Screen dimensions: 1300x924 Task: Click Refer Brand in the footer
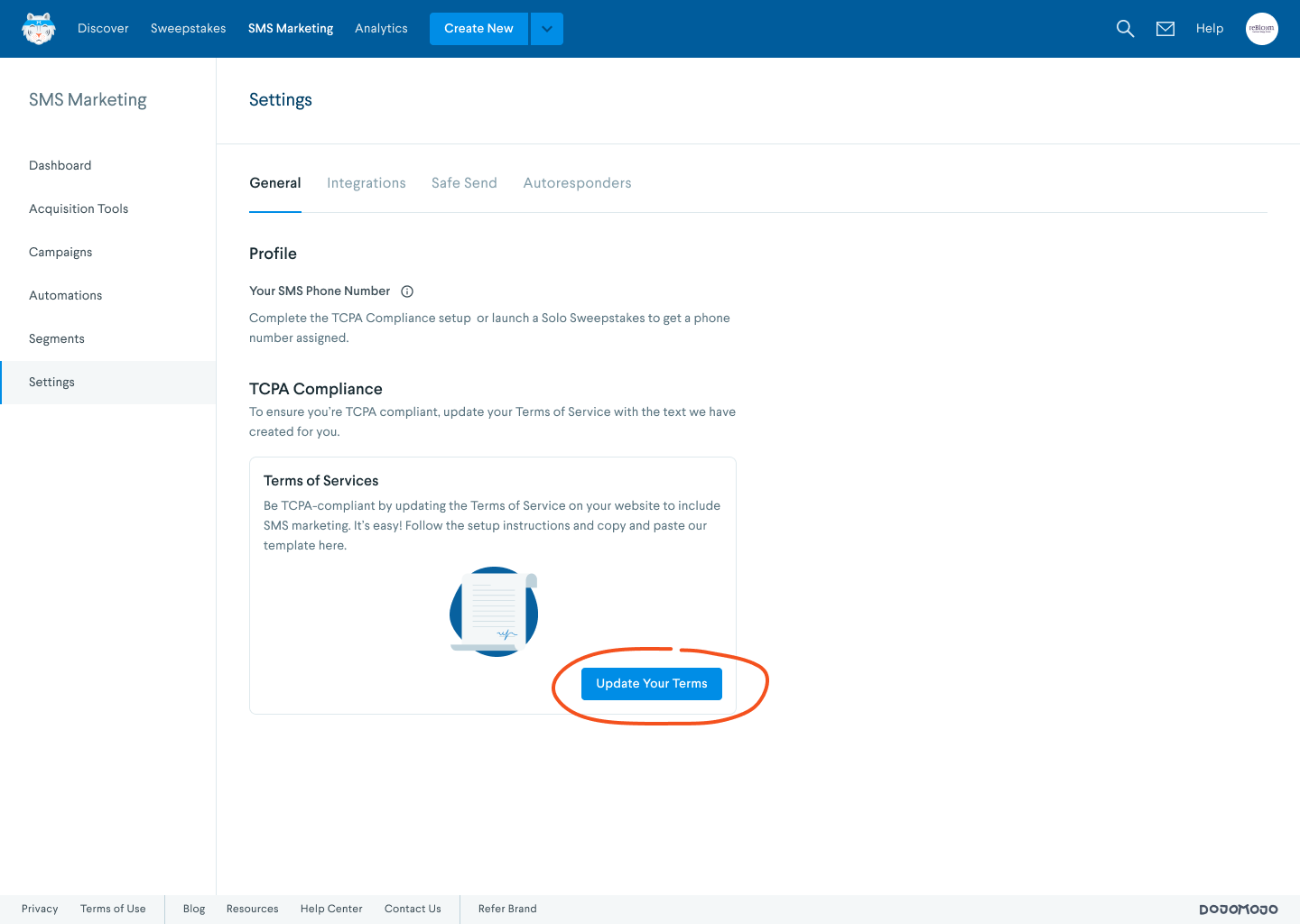[507, 909]
